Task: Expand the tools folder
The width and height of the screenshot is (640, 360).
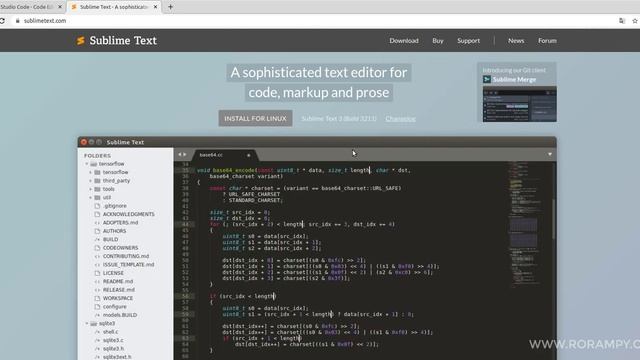Action: point(91,189)
